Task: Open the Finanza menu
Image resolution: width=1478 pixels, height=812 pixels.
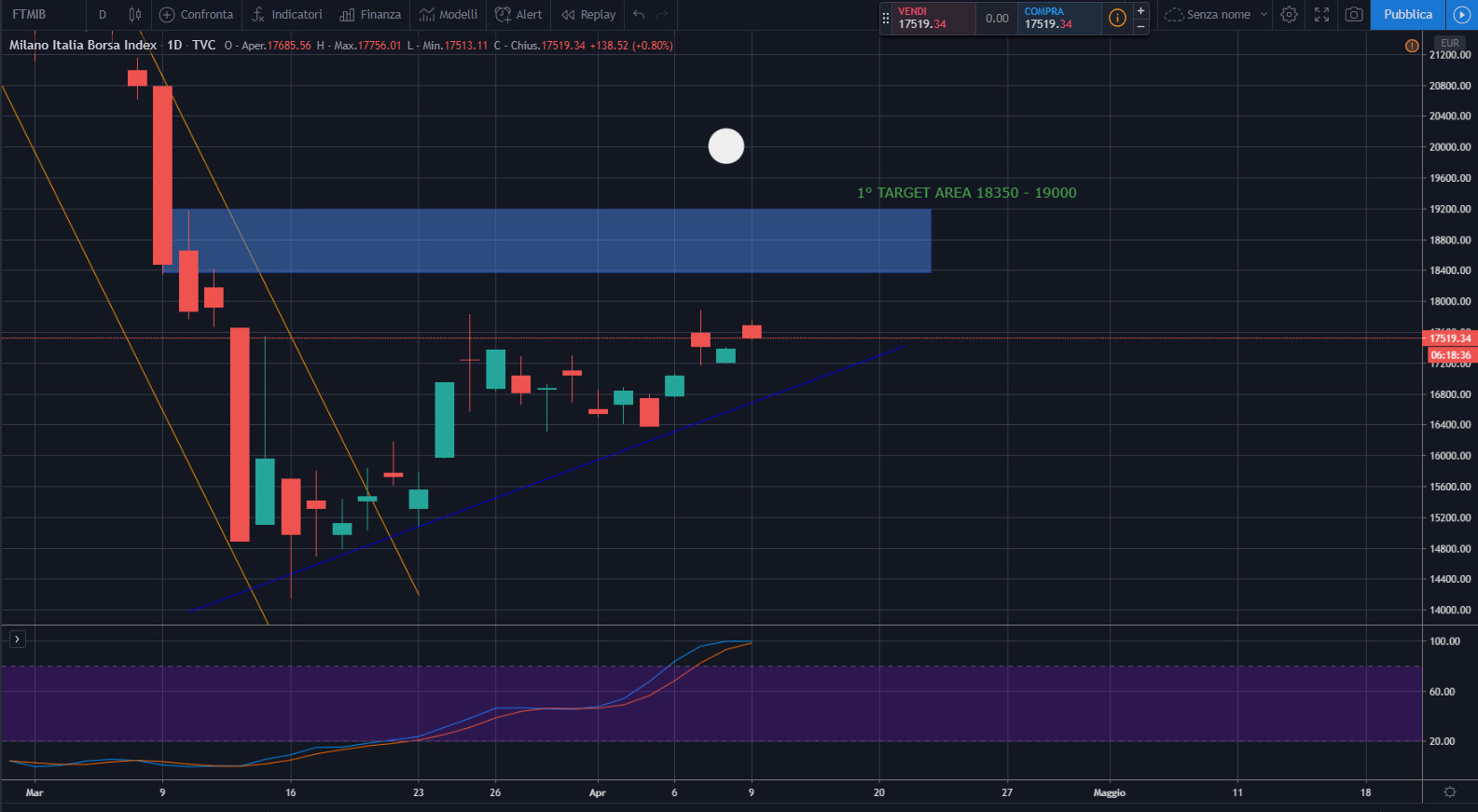Action: pyautogui.click(x=370, y=14)
